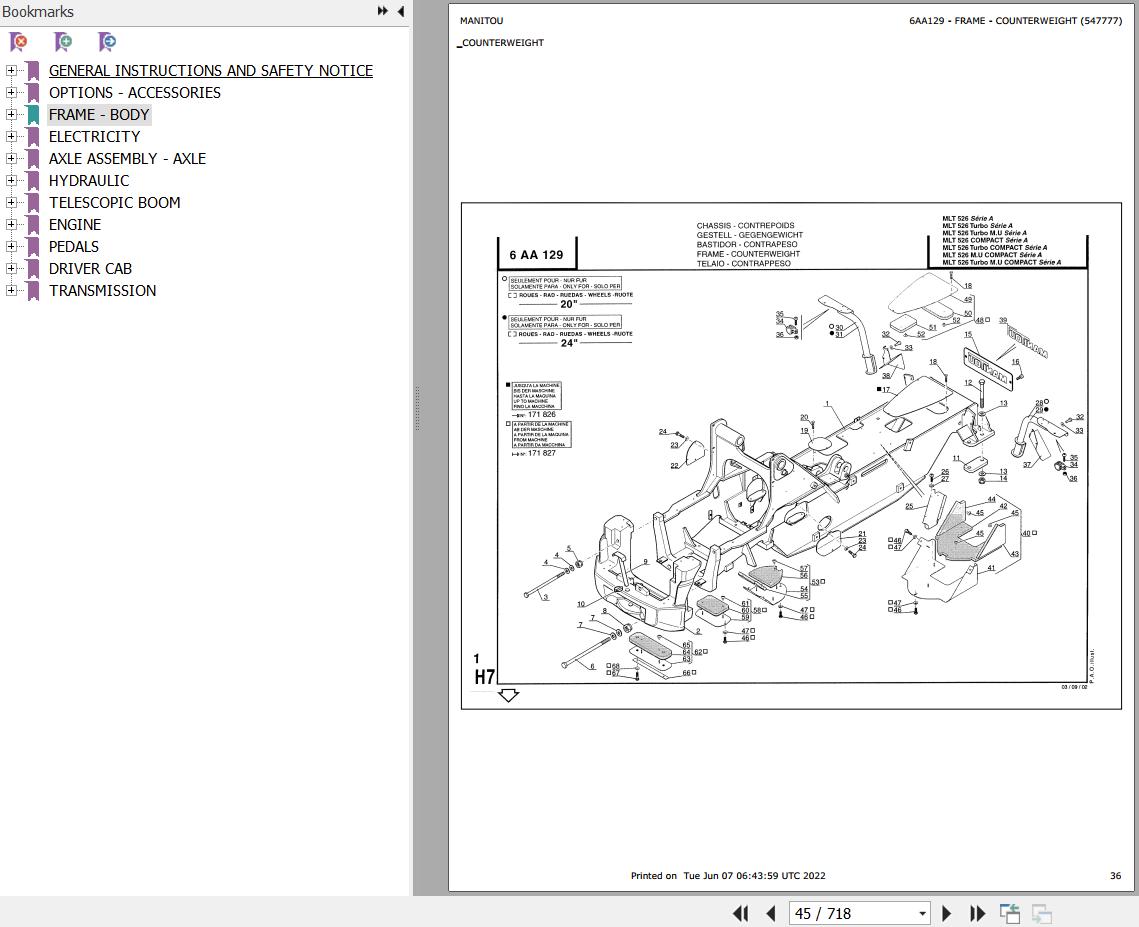Click page number 36 in footer
Image resolution: width=1139 pixels, height=927 pixels.
1115,875
